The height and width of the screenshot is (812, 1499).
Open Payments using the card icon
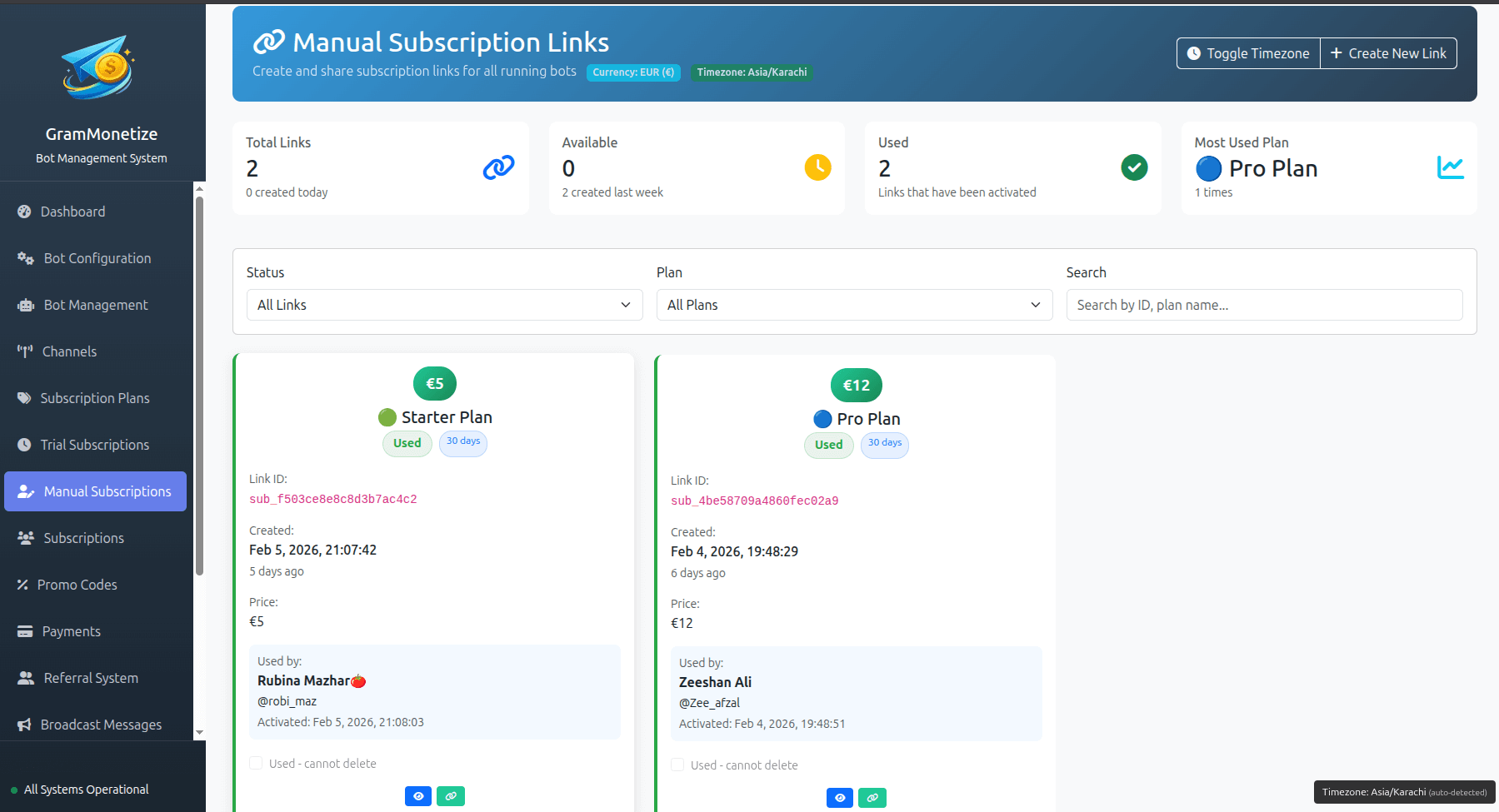pos(24,630)
